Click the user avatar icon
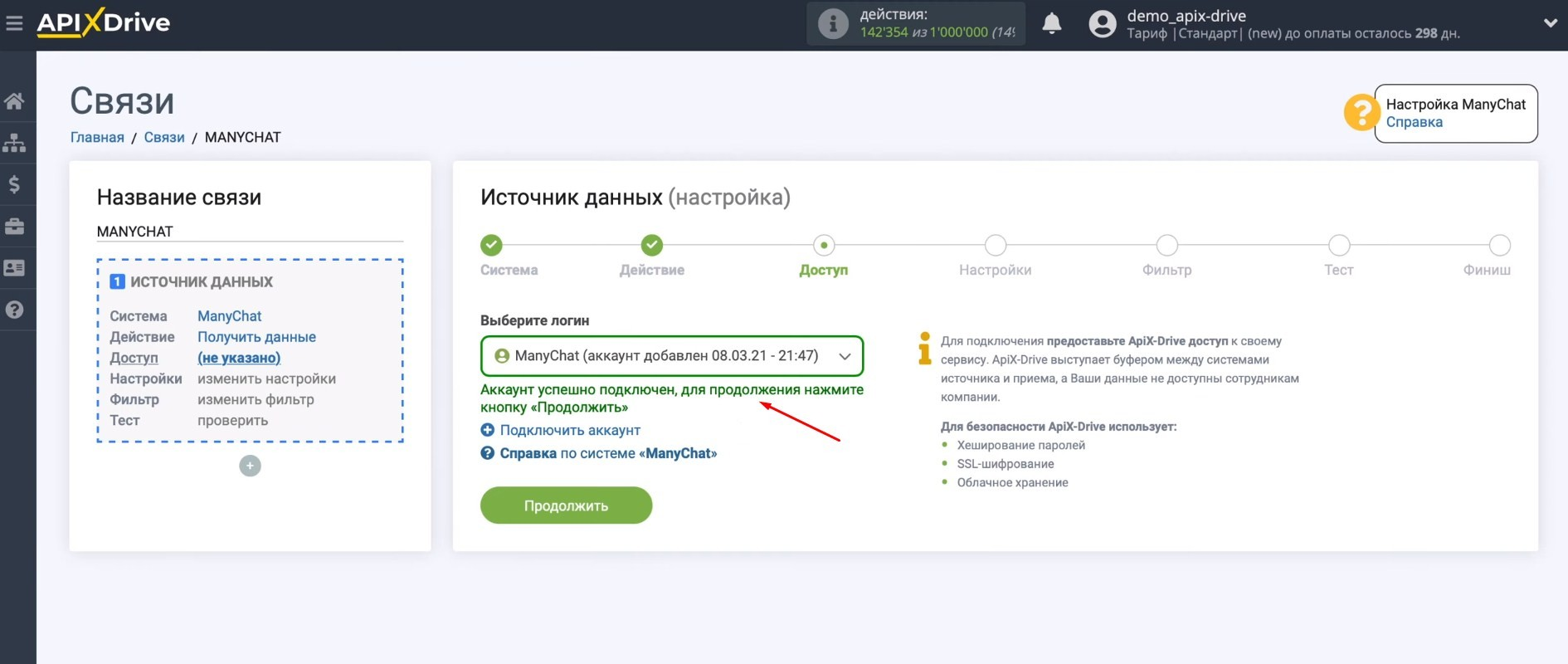This screenshot has height=664, width=1568. point(1103,23)
